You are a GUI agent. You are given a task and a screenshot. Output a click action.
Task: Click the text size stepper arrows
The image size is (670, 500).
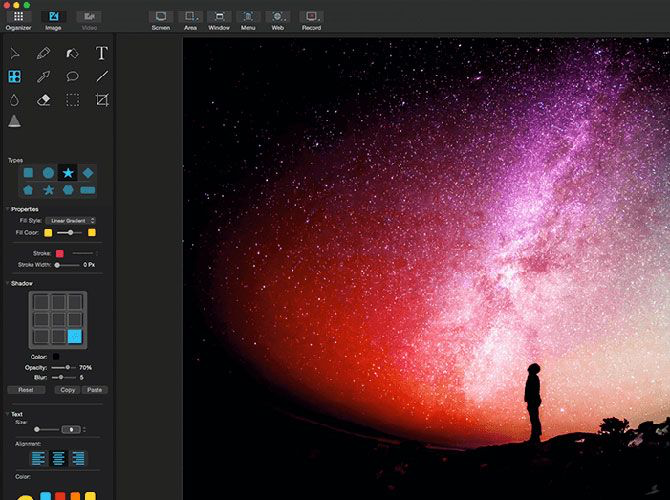84,429
